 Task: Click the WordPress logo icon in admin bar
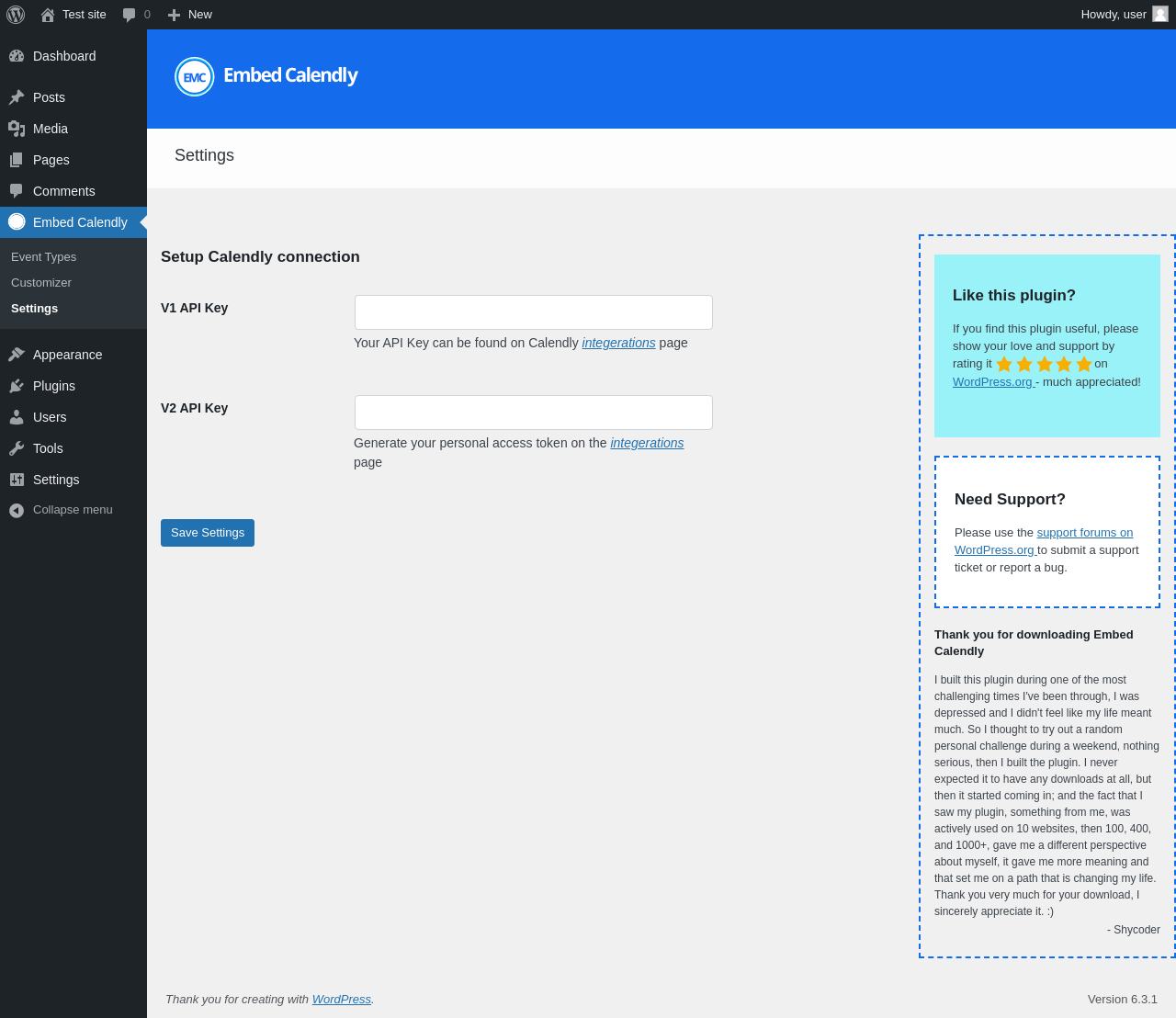(16, 15)
